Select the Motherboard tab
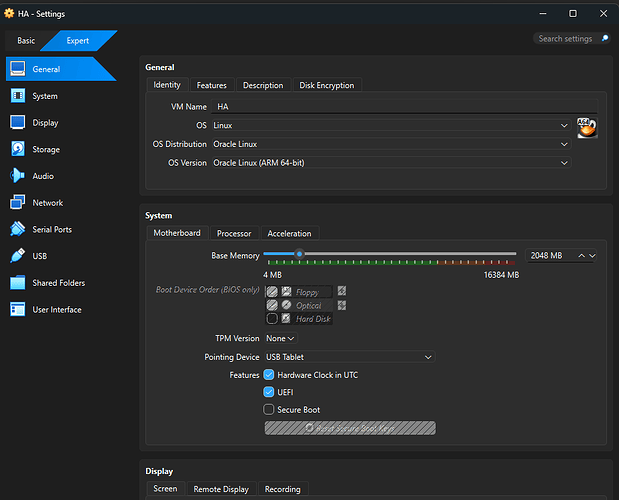The width and height of the screenshot is (619, 500). [x=177, y=233]
